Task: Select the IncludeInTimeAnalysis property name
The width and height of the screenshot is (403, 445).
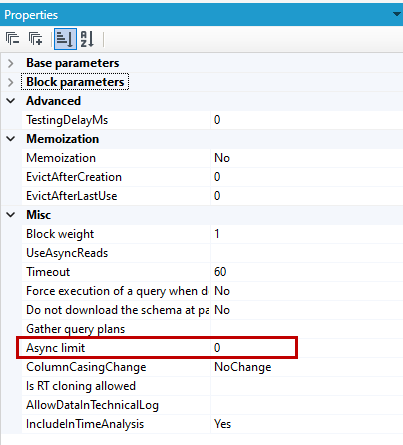Action: [85, 424]
